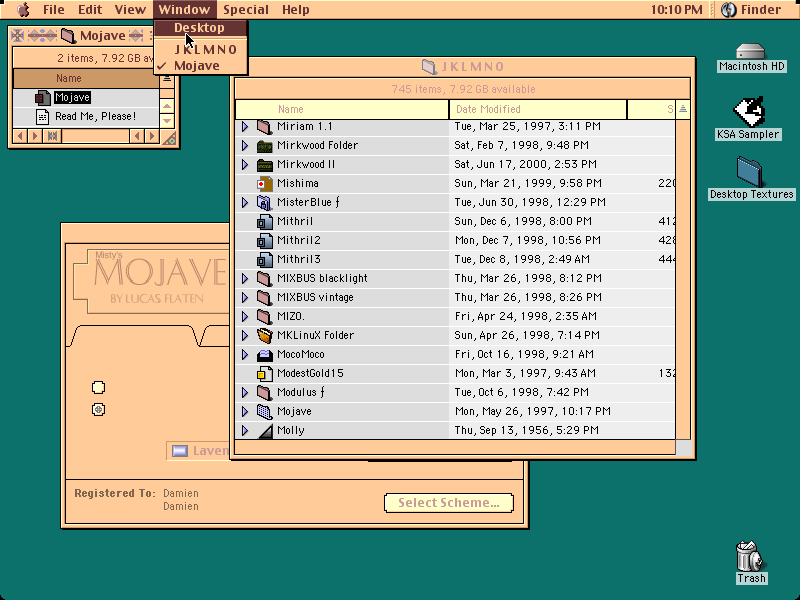Image resolution: width=800 pixels, height=600 pixels.
Task: Select the MKLinuX Folder icon
Action: point(264,335)
